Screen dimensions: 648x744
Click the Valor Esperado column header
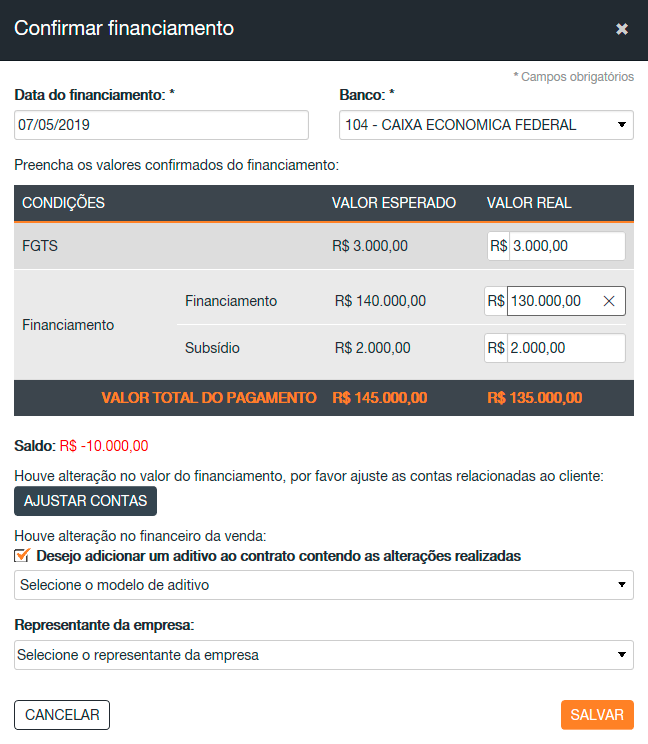pyautogui.click(x=394, y=203)
